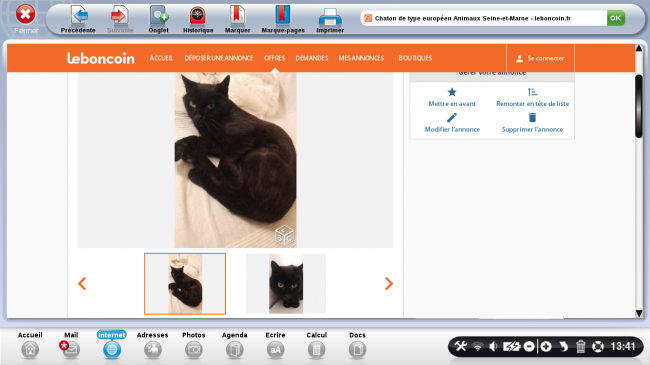
Task: Open OFFRES menu item
Action: pyautogui.click(x=274, y=58)
